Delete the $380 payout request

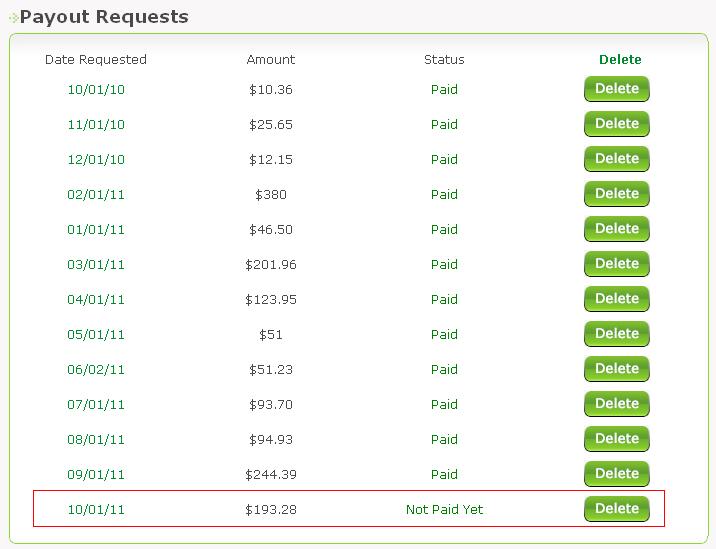pos(616,194)
